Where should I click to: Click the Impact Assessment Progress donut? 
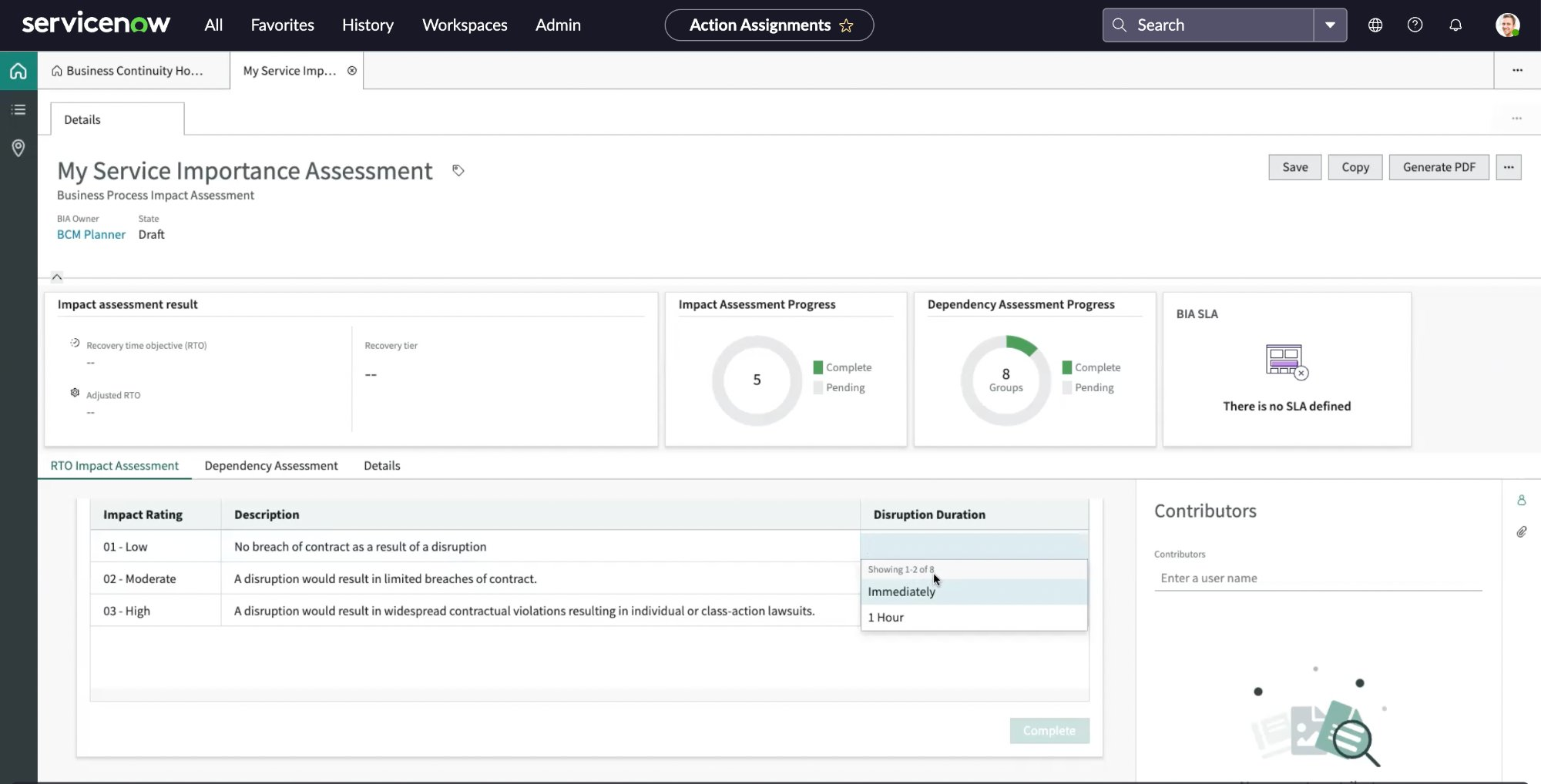click(757, 380)
